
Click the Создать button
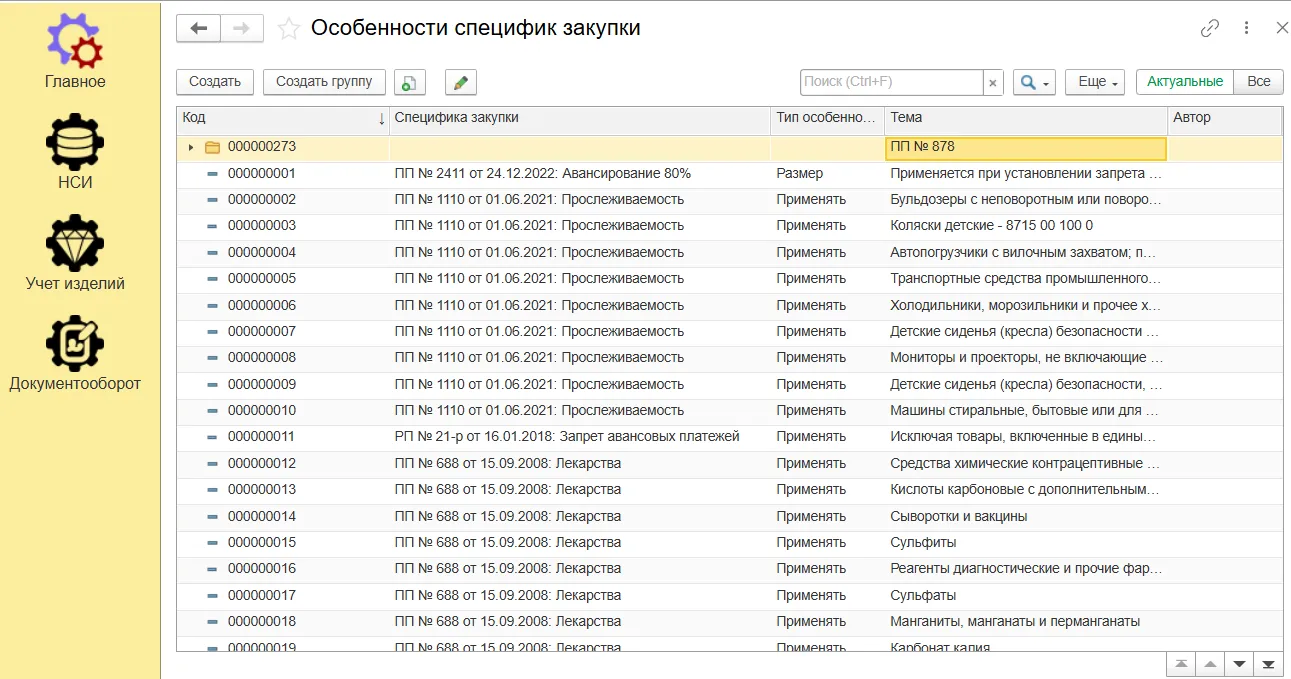tap(215, 82)
